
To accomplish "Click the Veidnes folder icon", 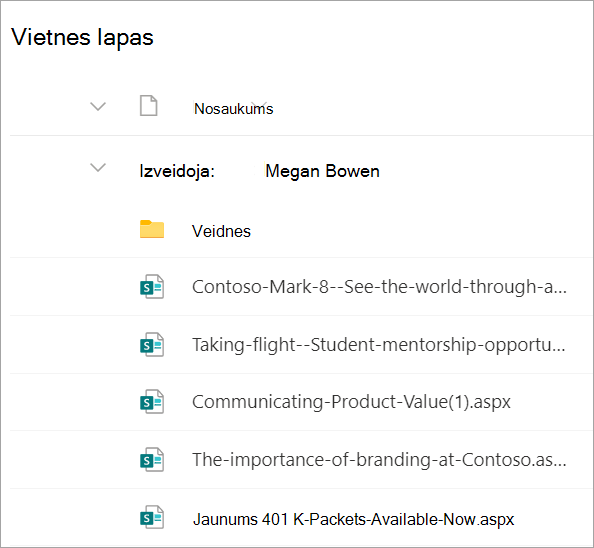I will 152,229.
